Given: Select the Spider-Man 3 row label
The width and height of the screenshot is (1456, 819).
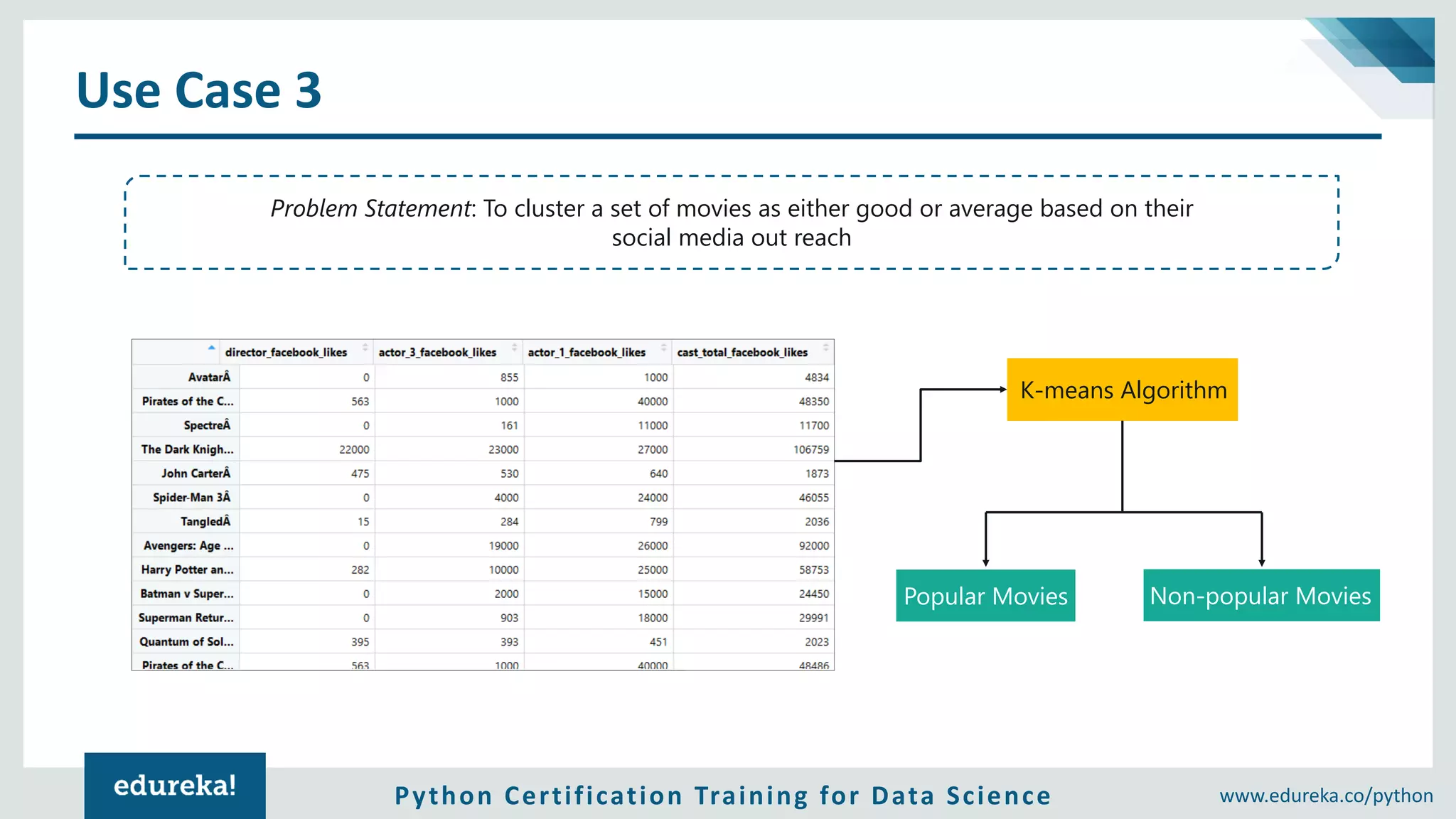Looking at the screenshot, I should 191,498.
